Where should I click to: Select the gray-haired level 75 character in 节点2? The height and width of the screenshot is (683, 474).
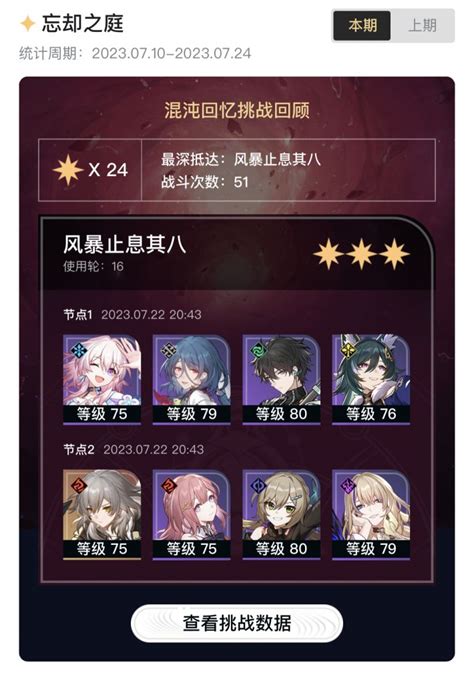pyautogui.click(x=102, y=514)
